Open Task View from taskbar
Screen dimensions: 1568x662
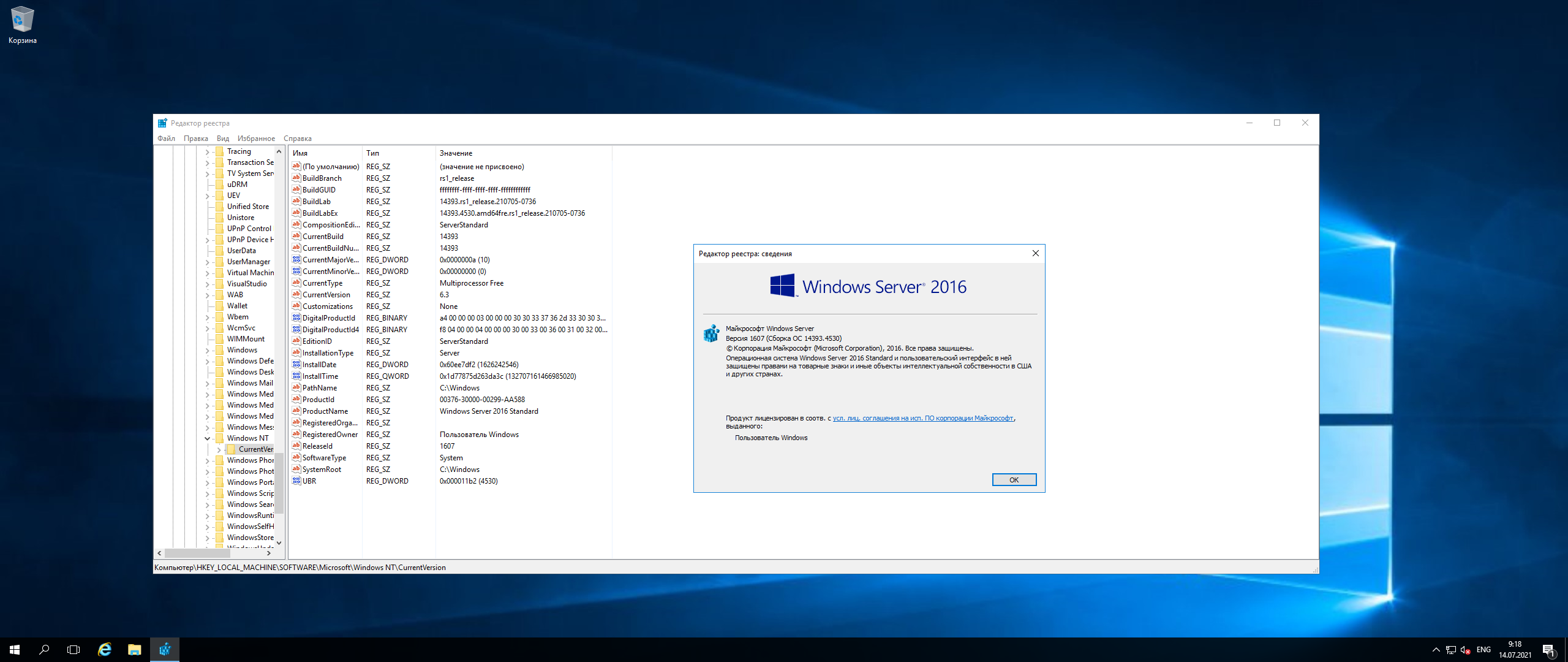coord(73,650)
